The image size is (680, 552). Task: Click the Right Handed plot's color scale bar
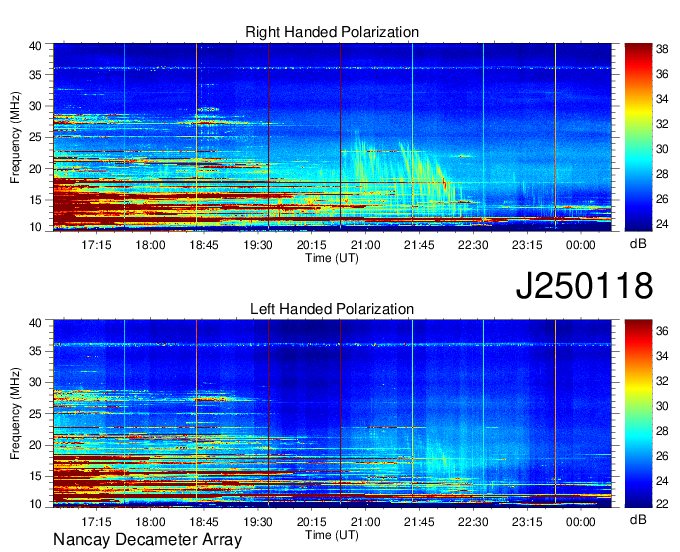(638, 137)
